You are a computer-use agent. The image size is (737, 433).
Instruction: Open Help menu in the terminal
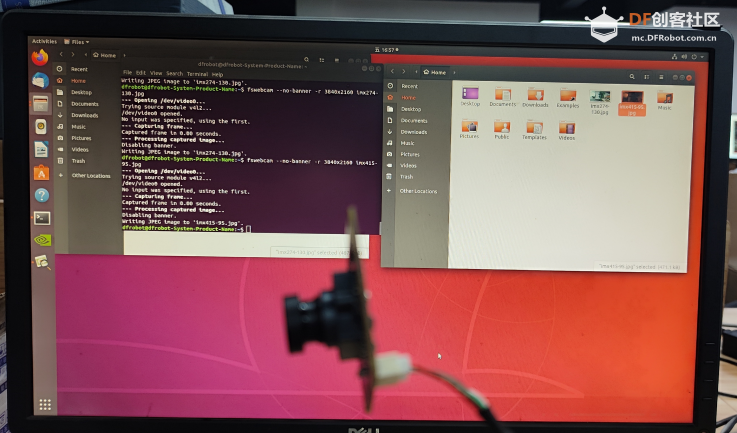point(217,74)
